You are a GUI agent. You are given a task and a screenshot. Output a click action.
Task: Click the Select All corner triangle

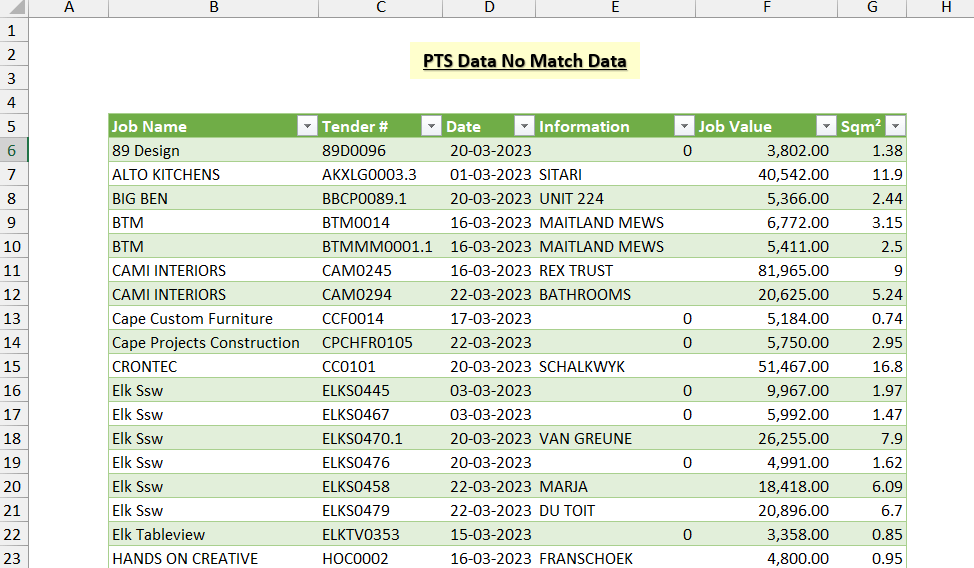[15, 7]
